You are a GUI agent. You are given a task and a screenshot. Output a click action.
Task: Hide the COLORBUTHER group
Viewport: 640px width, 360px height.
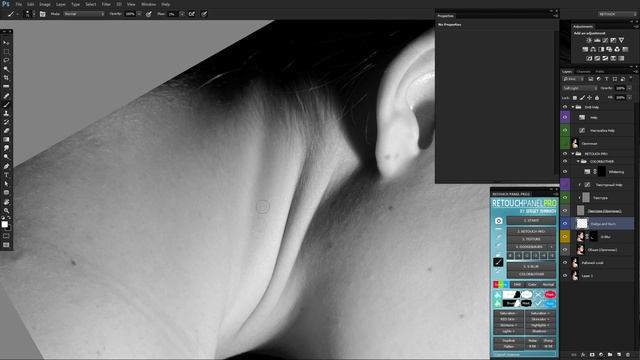pos(565,162)
